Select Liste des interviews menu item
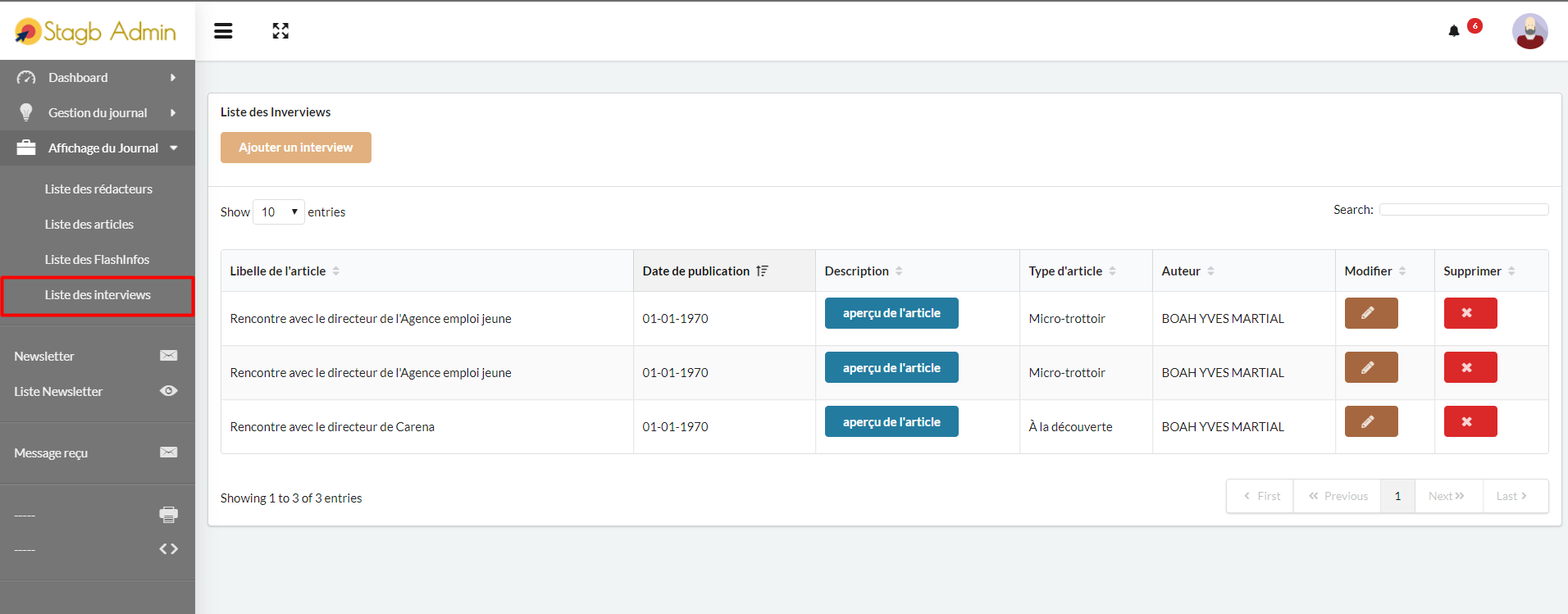Image resolution: width=1568 pixels, height=614 pixels. (98, 295)
